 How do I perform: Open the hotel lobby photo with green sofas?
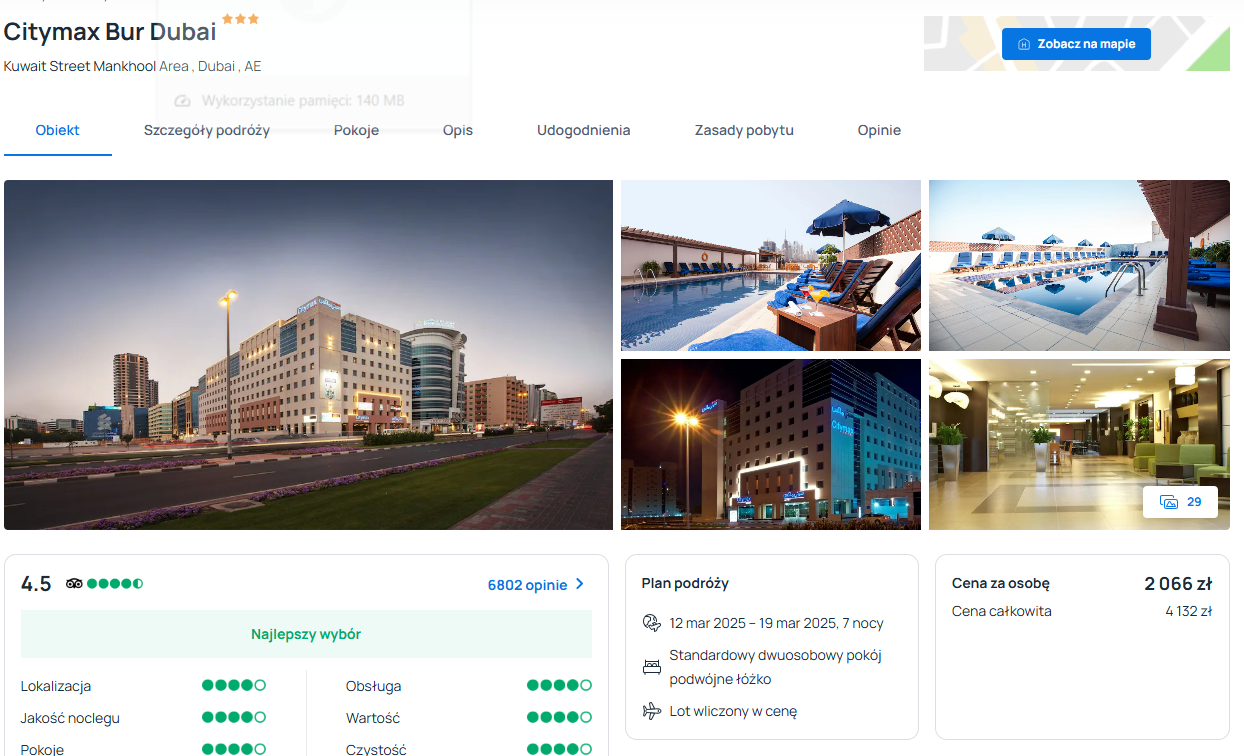point(1079,444)
